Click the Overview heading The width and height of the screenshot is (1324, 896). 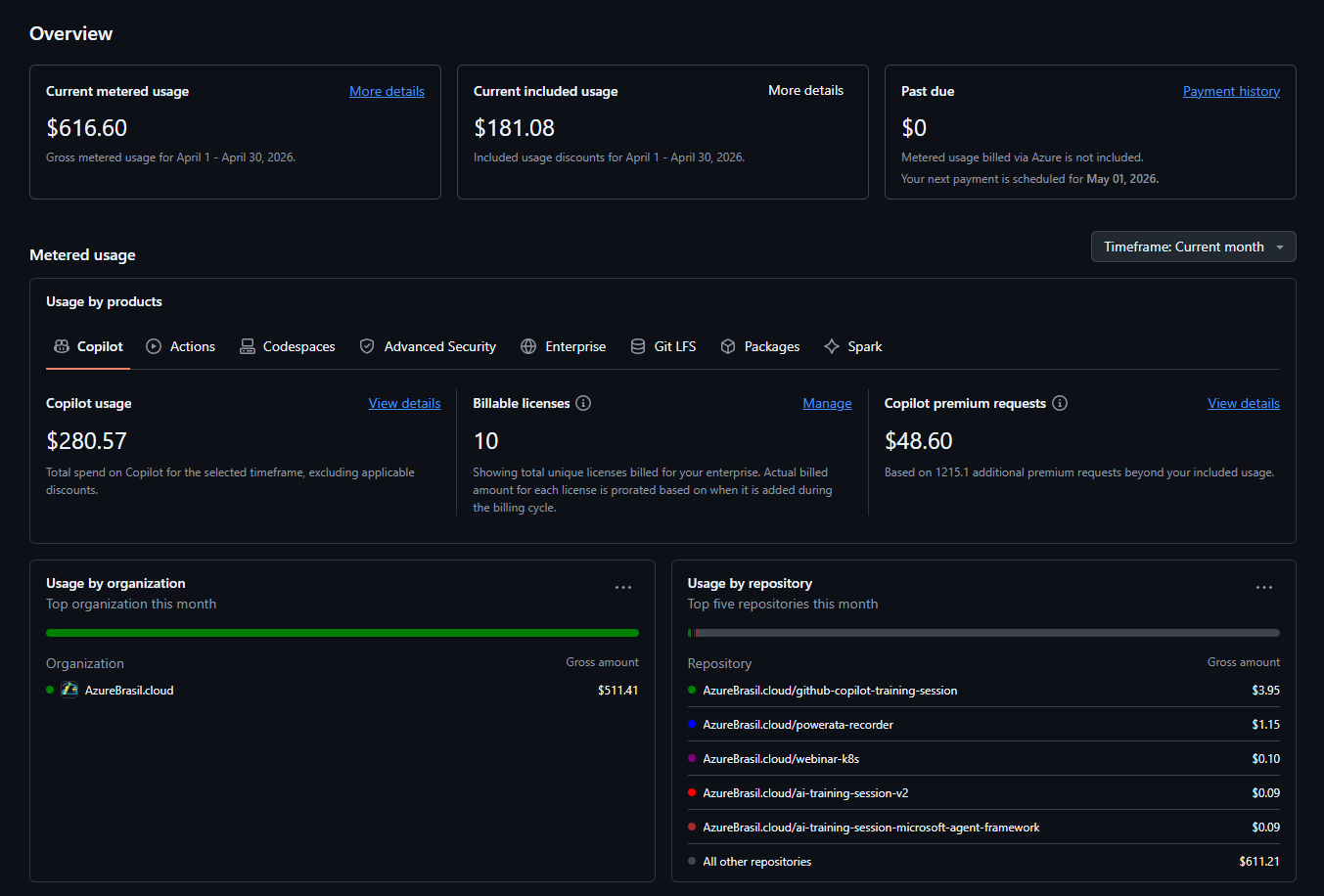click(x=70, y=33)
